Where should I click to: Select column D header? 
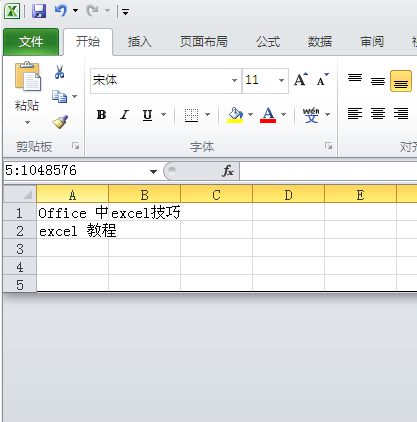pyautogui.click(x=288, y=194)
